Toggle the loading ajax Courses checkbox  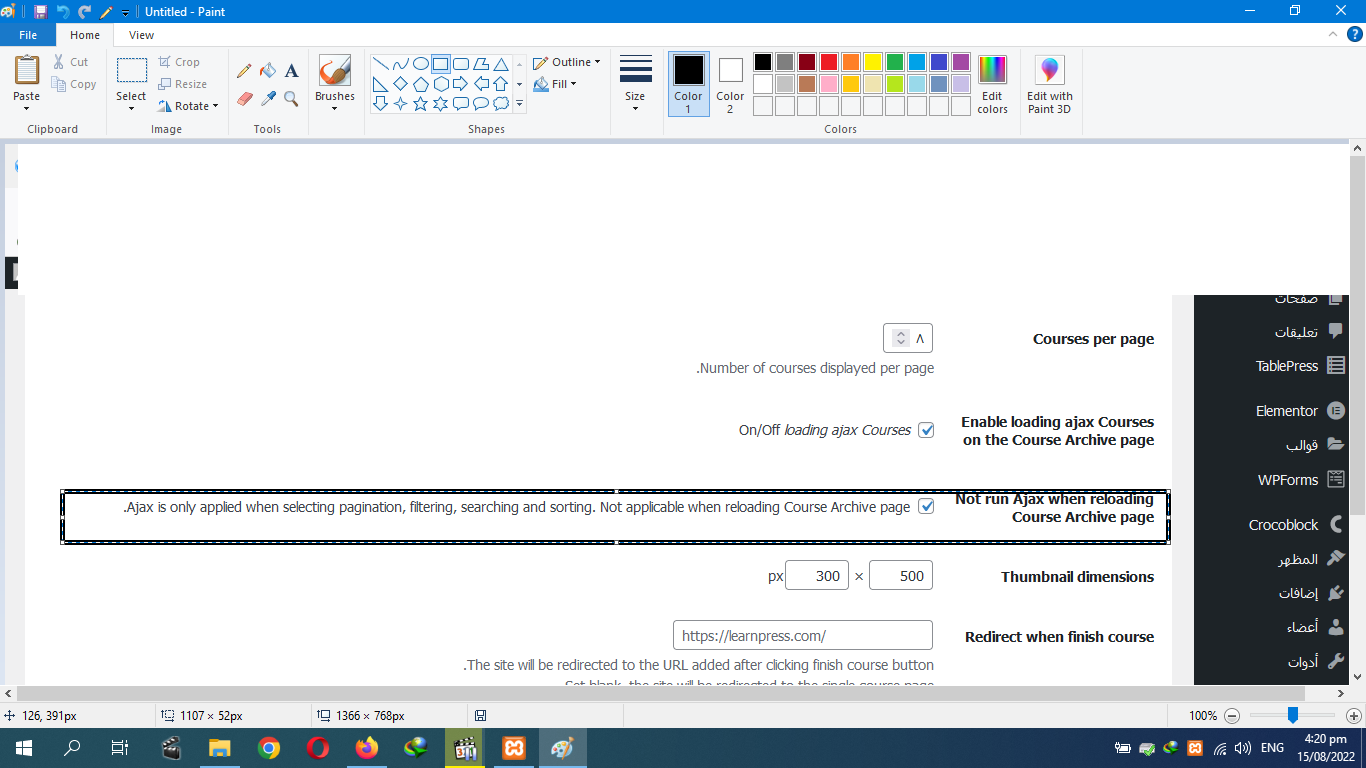[x=926, y=430]
